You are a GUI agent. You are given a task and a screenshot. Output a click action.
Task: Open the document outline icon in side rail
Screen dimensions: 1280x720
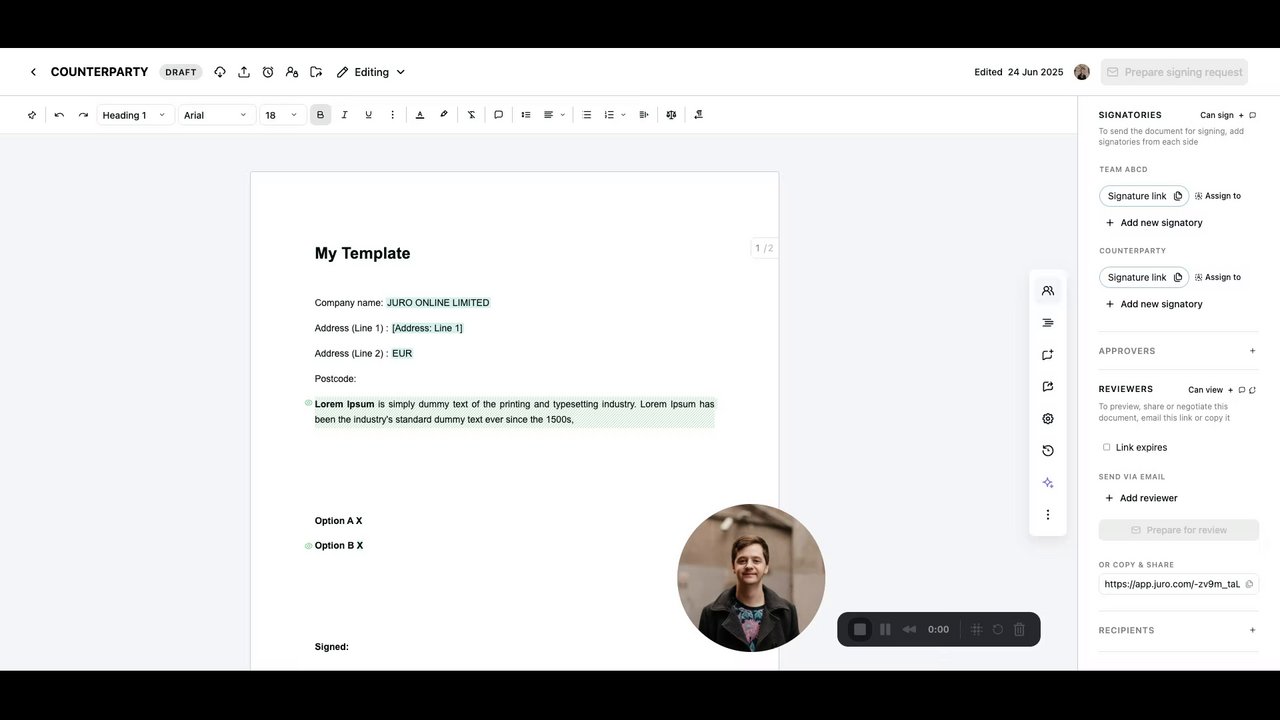[1048, 323]
